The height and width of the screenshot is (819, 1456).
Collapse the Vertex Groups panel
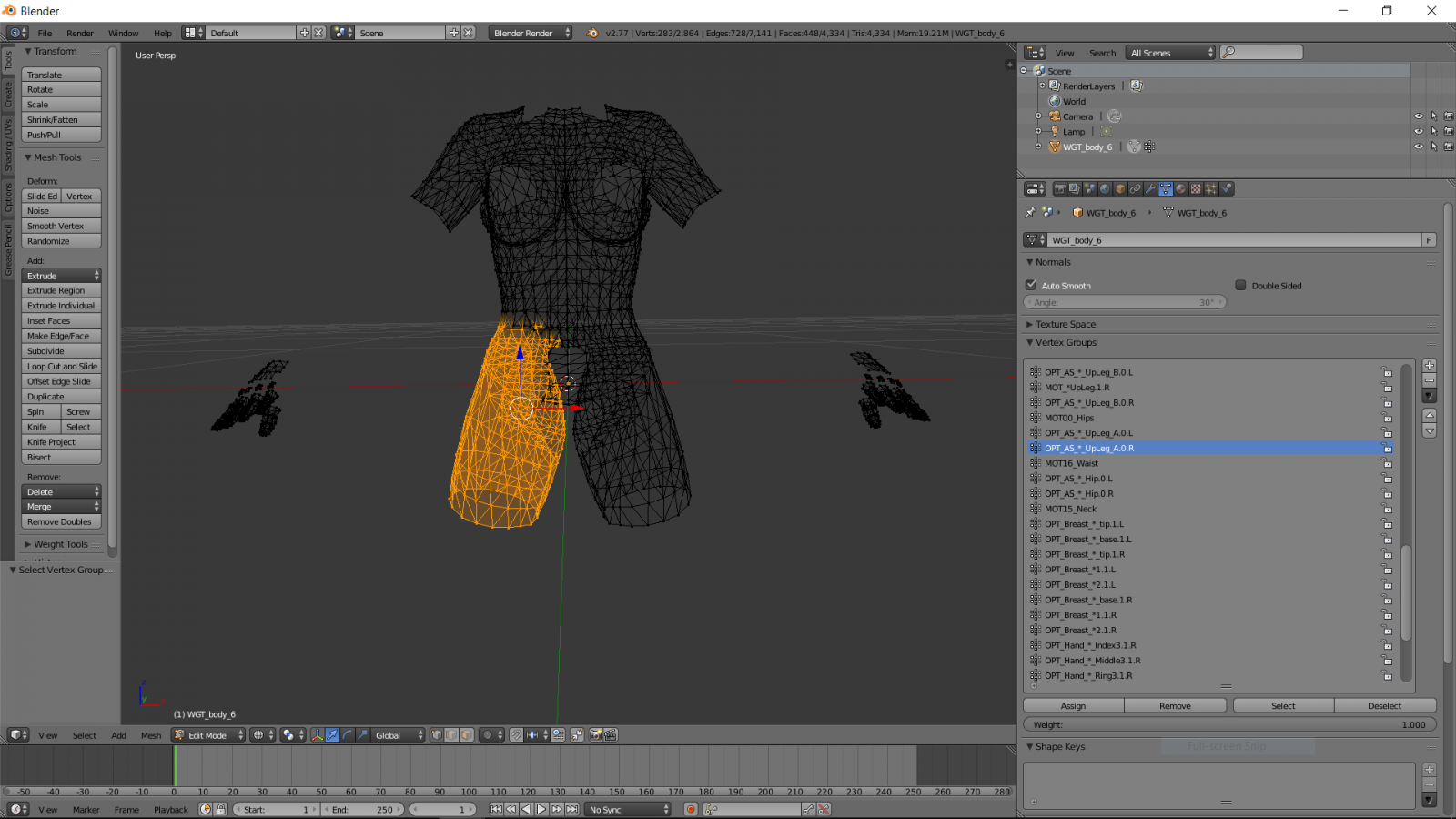coord(1031,343)
